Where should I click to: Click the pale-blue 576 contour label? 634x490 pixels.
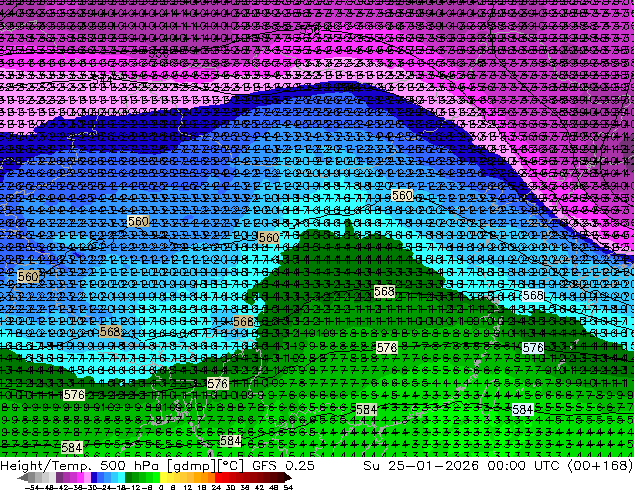[x=533, y=348]
